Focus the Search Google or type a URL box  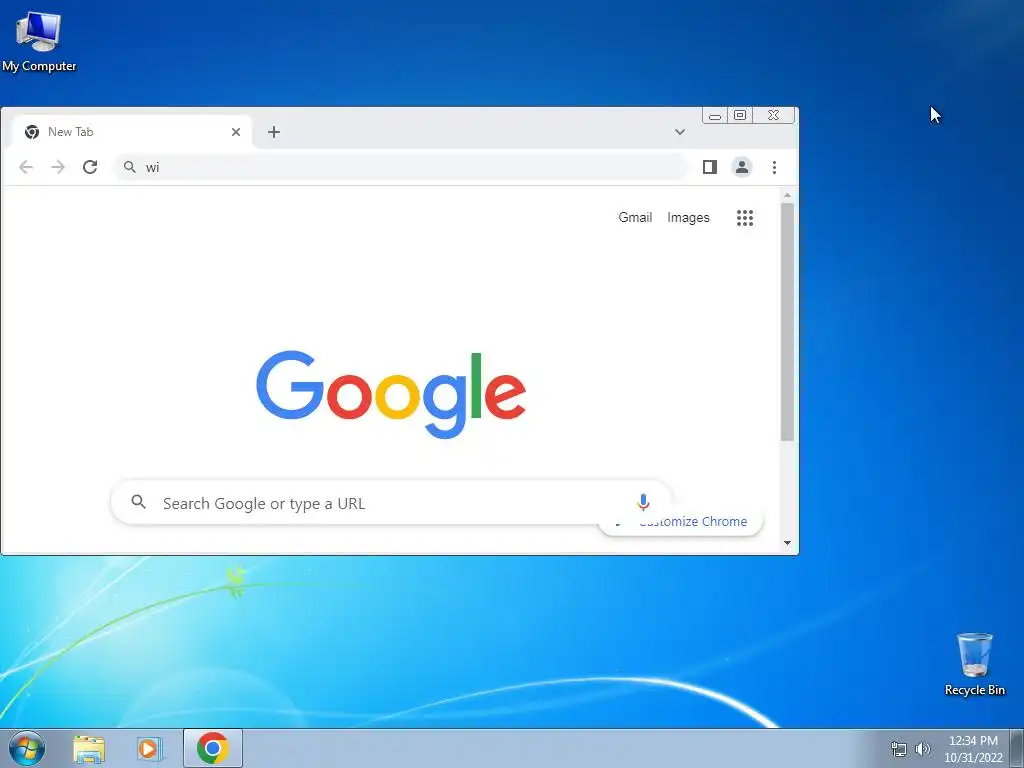pos(391,502)
